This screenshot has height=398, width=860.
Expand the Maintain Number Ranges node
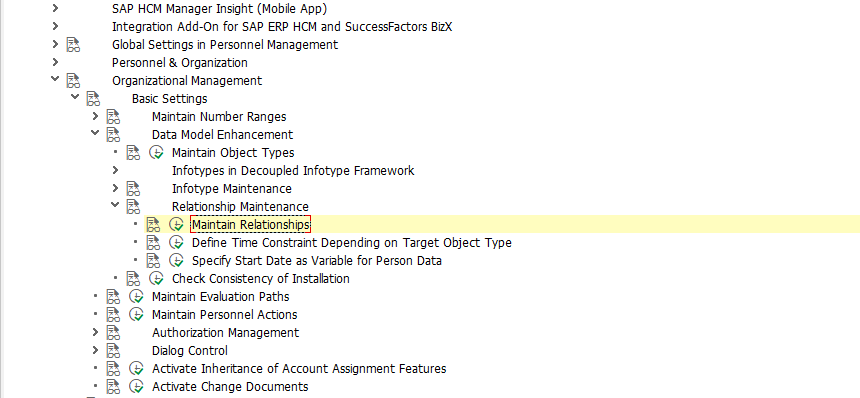coord(95,116)
